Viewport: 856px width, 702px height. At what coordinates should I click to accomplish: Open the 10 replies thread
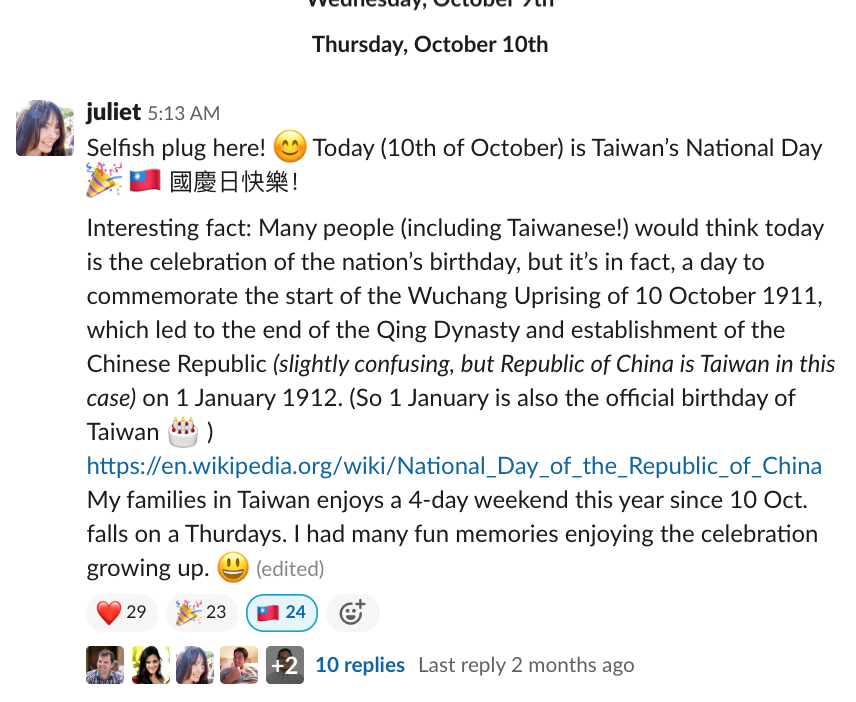point(360,665)
